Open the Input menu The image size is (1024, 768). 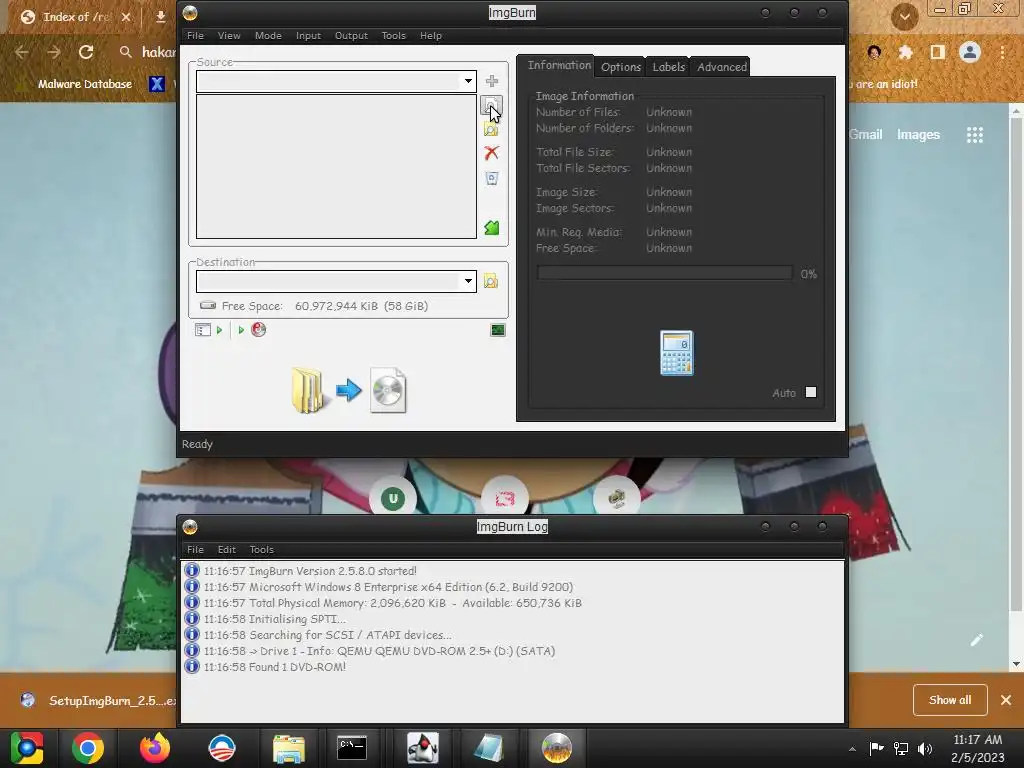click(x=308, y=36)
